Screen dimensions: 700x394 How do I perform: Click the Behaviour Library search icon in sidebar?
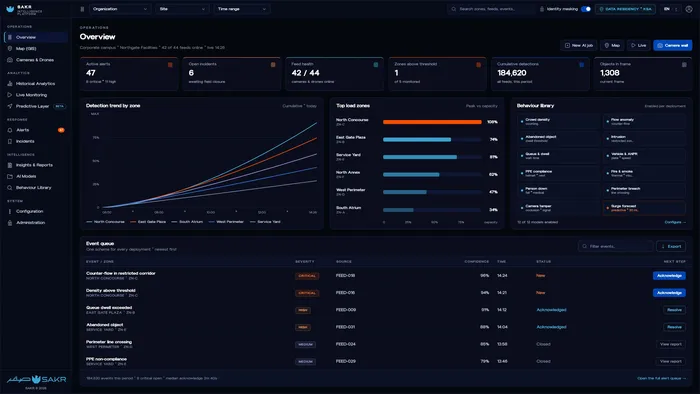click(x=10, y=188)
